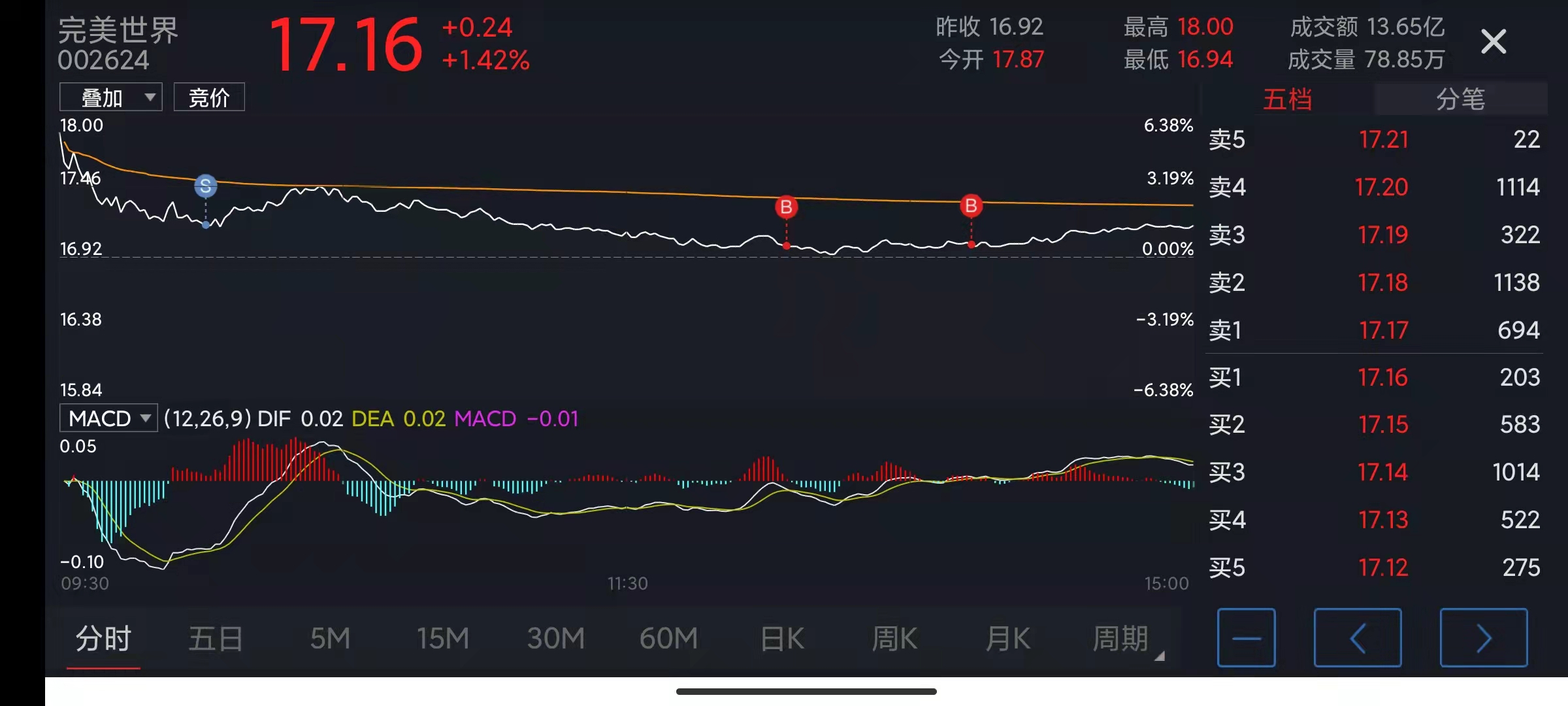
Task: Toggle the 竞价 auction button
Action: (209, 97)
